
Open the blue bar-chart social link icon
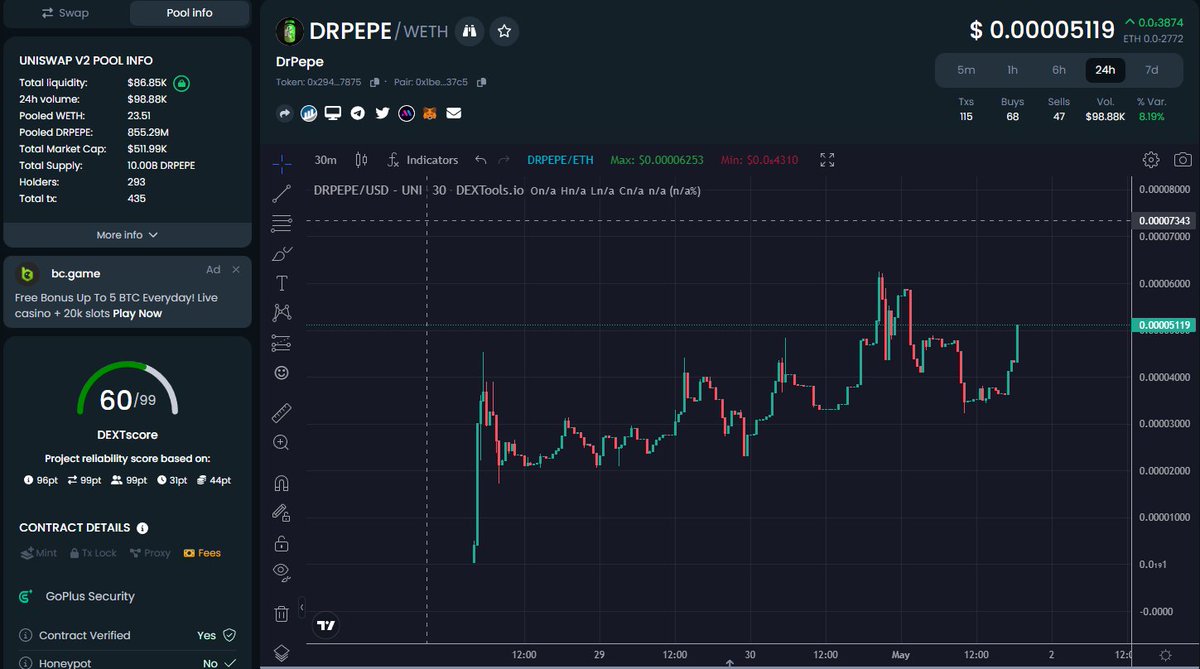pos(309,114)
